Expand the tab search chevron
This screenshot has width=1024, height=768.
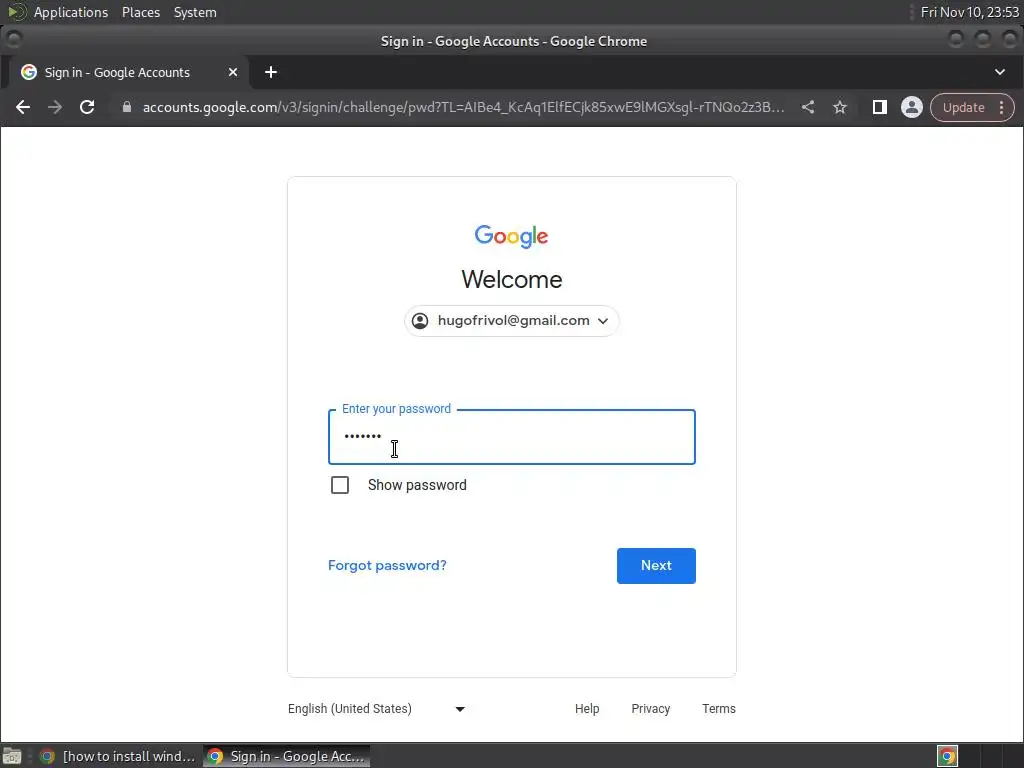pos(999,72)
